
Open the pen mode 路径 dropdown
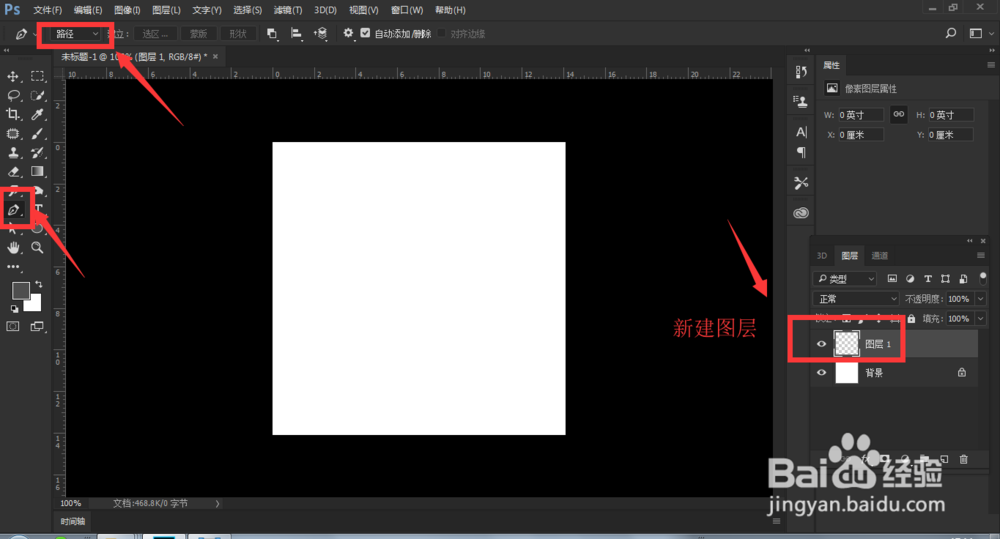coord(76,34)
